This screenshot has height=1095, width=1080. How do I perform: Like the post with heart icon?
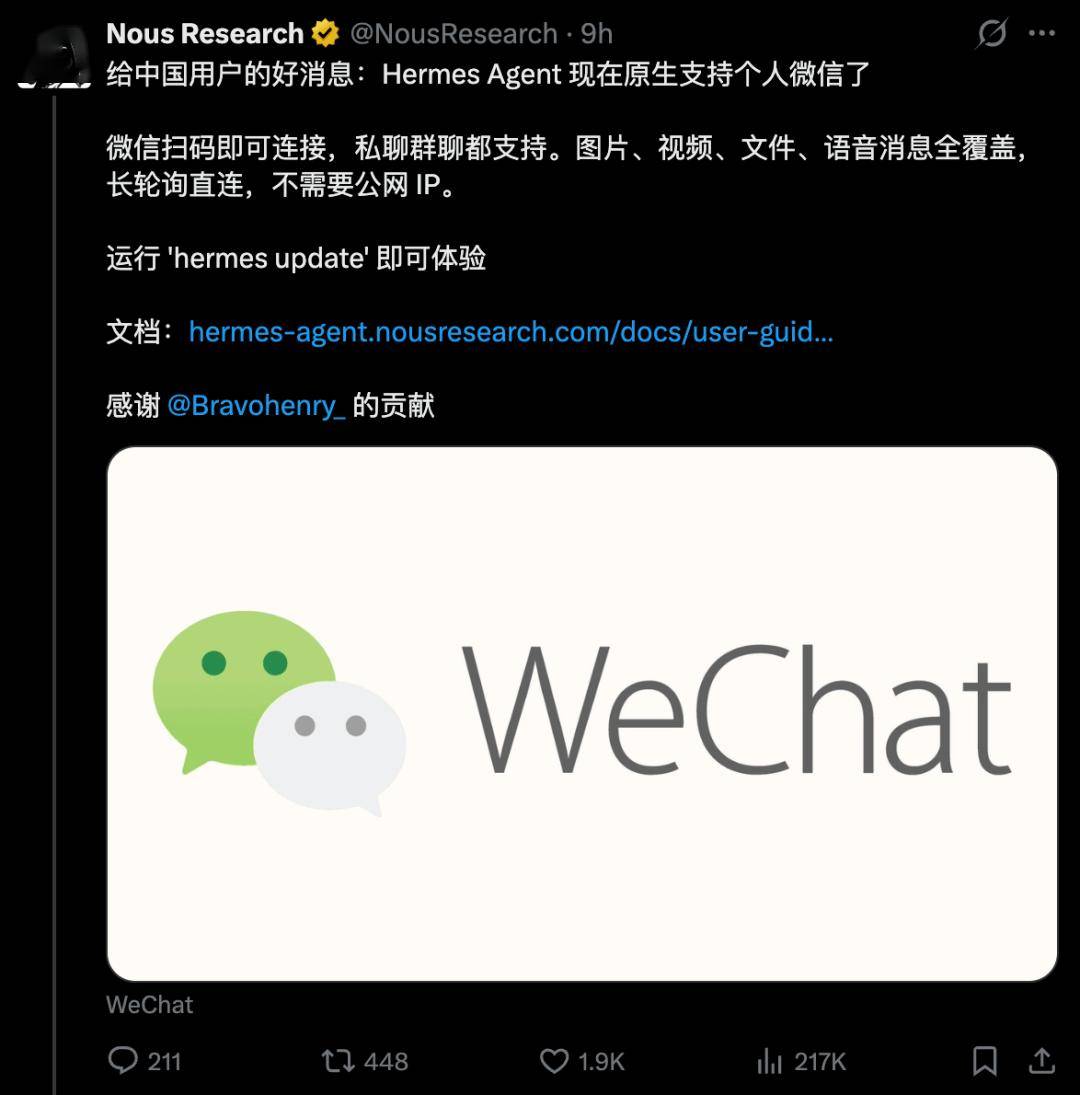point(554,1061)
